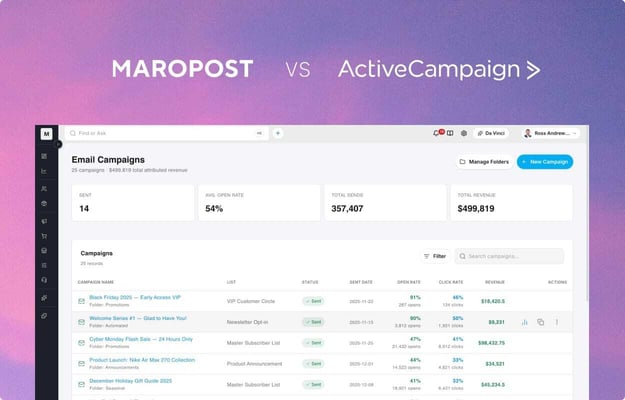Screen dimensions: 625x400
Task: Sort by the Campaign Name column header
Action: 96,282
